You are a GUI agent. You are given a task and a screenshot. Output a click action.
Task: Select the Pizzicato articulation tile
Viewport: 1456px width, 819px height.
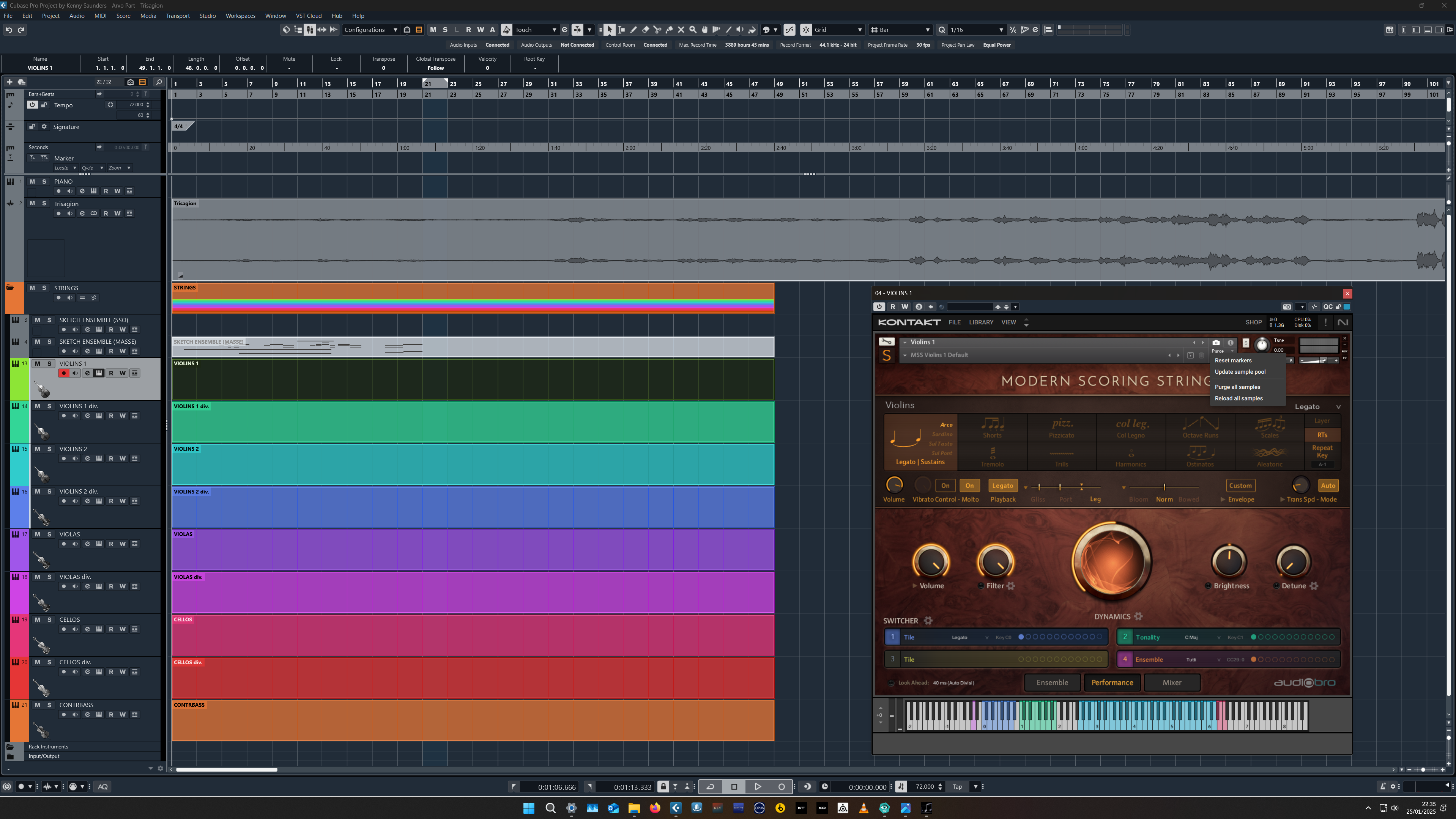pos(1062,428)
